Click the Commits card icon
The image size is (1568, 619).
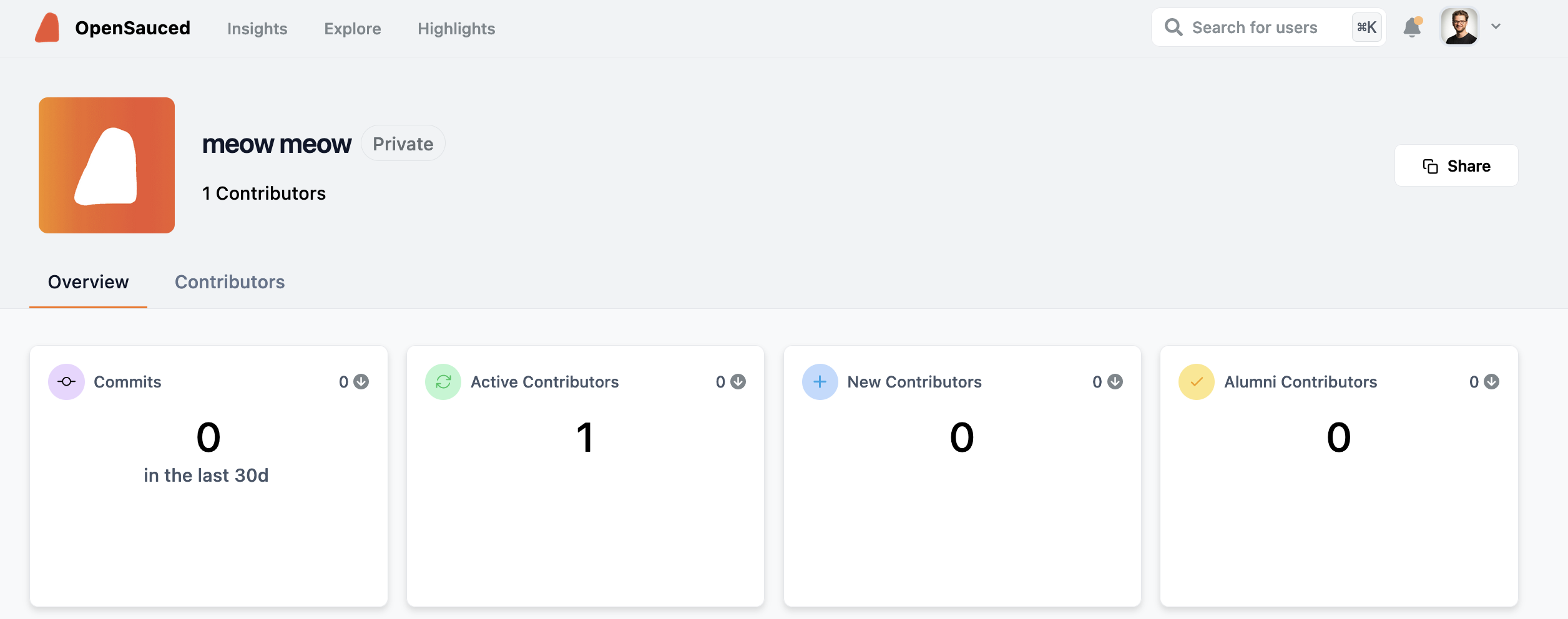66,381
